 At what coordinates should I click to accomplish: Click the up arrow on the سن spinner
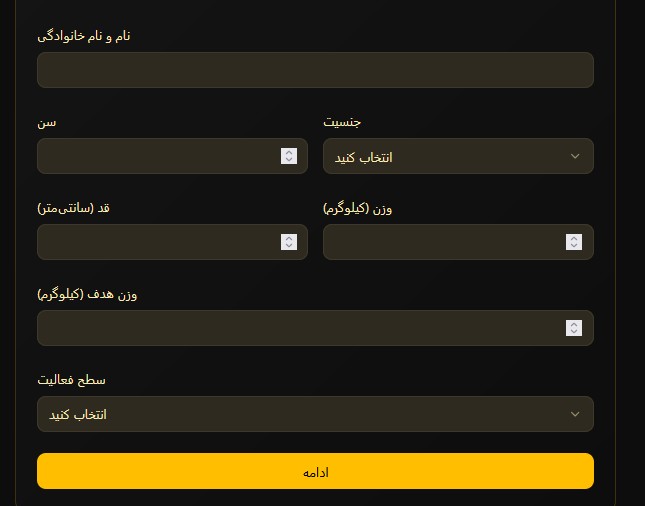click(x=289, y=152)
